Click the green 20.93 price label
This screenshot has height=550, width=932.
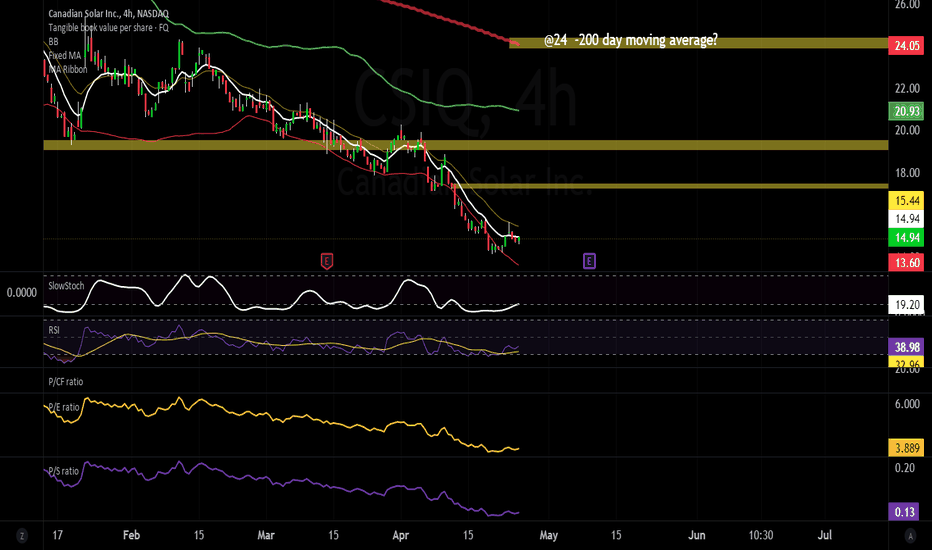tap(906, 111)
